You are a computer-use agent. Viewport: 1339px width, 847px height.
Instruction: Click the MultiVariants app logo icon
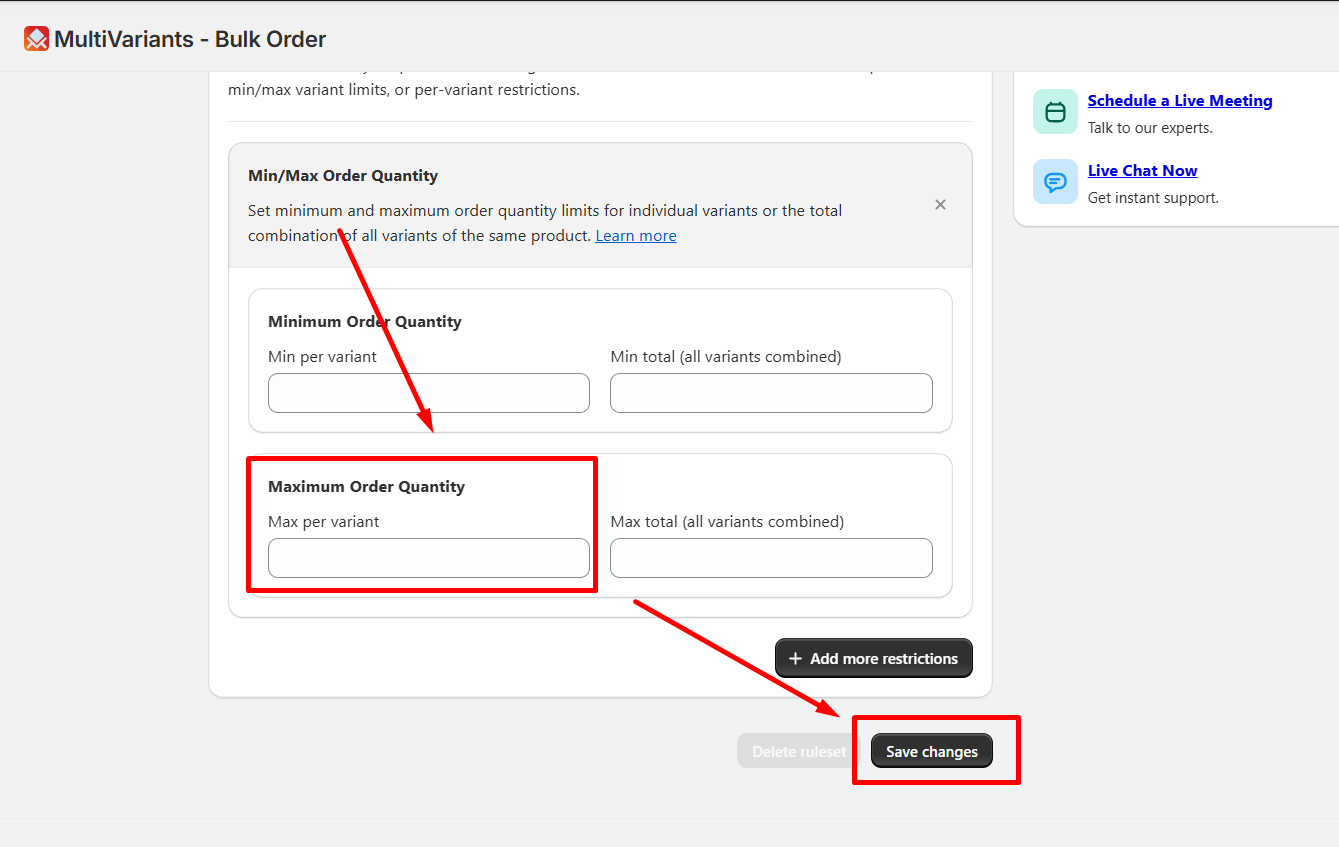[x=36, y=39]
